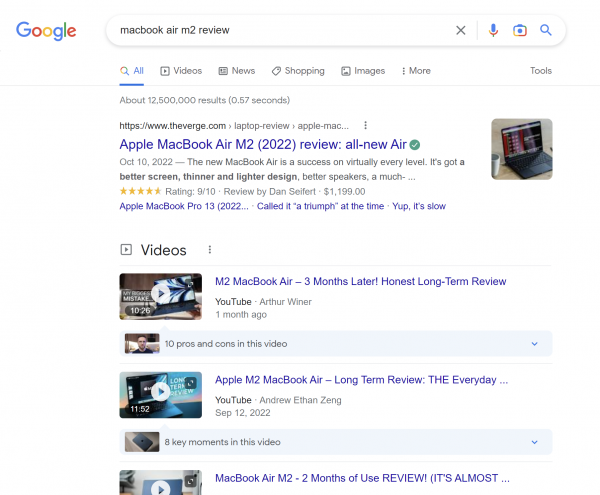600x495 pixels.
Task: Click the 1 month ago text
Action: pos(241,314)
